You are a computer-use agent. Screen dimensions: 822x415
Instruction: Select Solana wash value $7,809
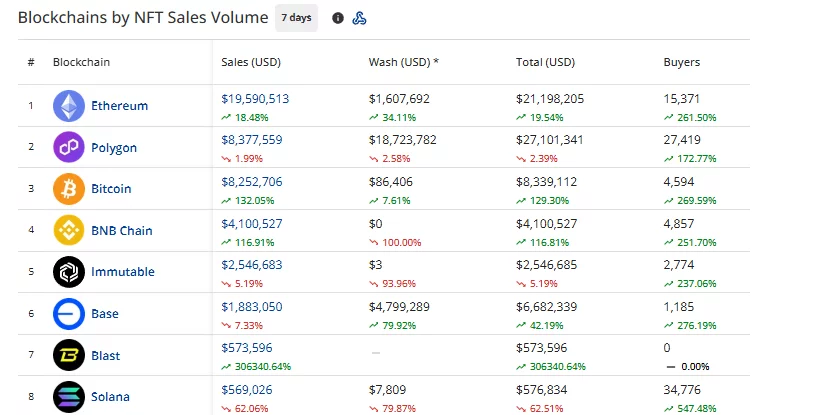[387, 390]
